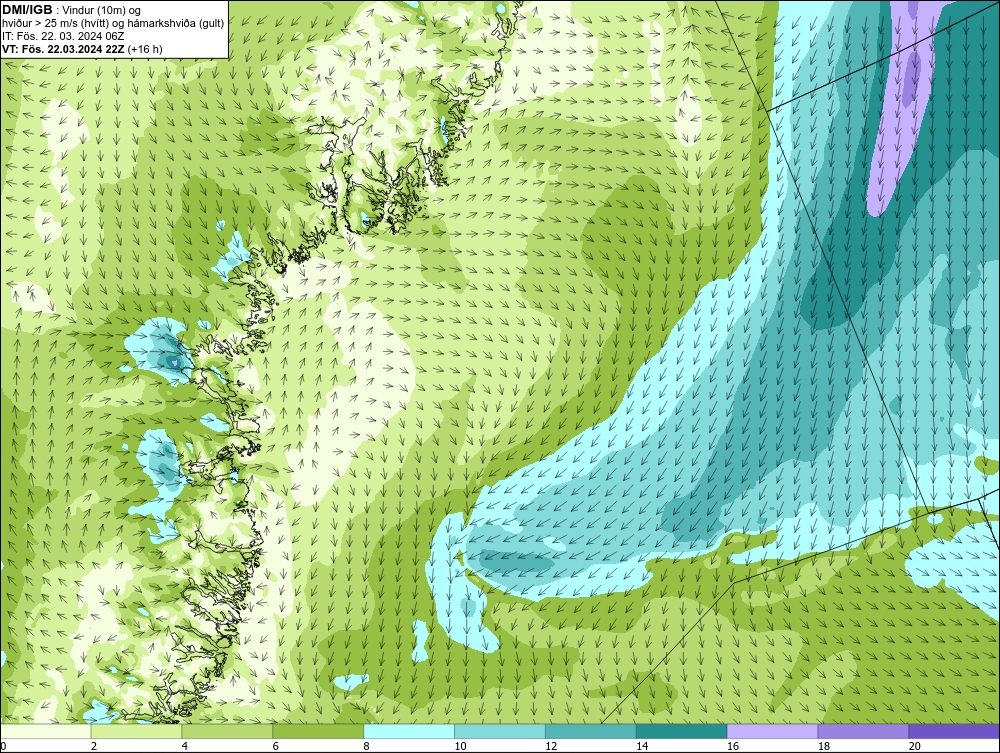Click the legend scale label '6'
The image size is (1000, 753).
tap(276, 746)
